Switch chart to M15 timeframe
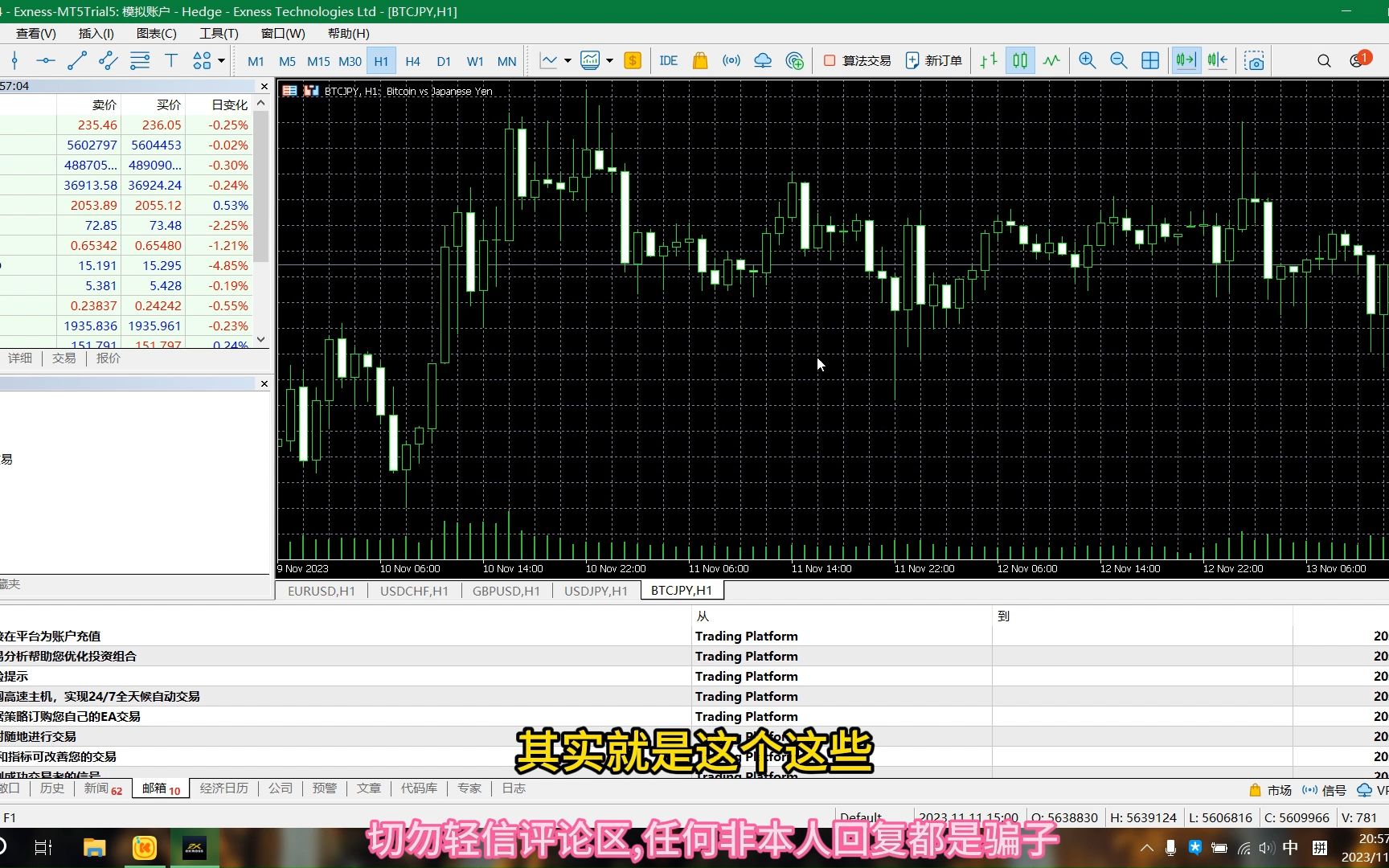Image resolution: width=1389 pixels, height=868 pixels. pos(318,61)
